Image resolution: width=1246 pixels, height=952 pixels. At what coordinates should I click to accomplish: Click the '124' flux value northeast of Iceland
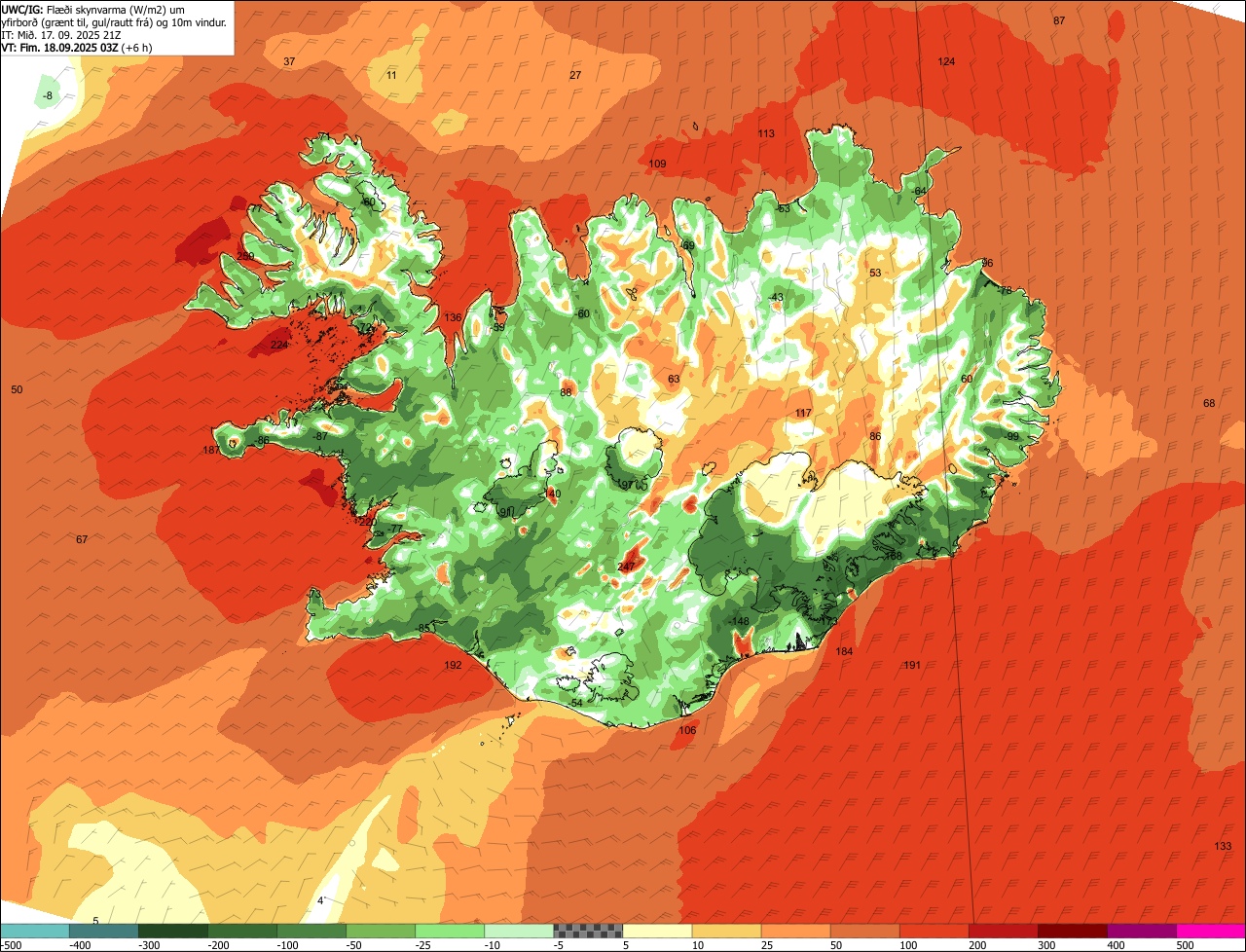click(x=946, y=61)
